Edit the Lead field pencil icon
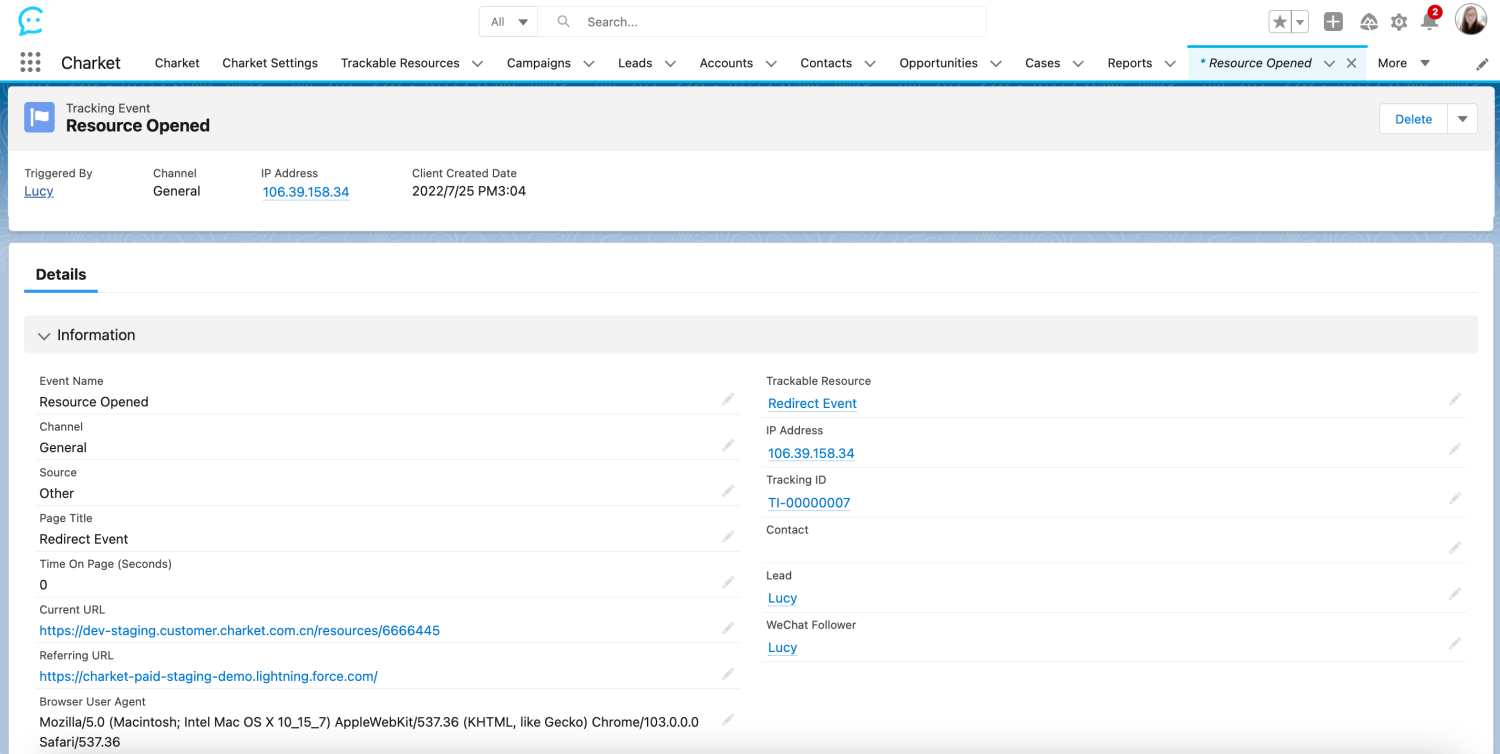The height and width of the screenshot is (754, 1500). [x=1455, y=594]
